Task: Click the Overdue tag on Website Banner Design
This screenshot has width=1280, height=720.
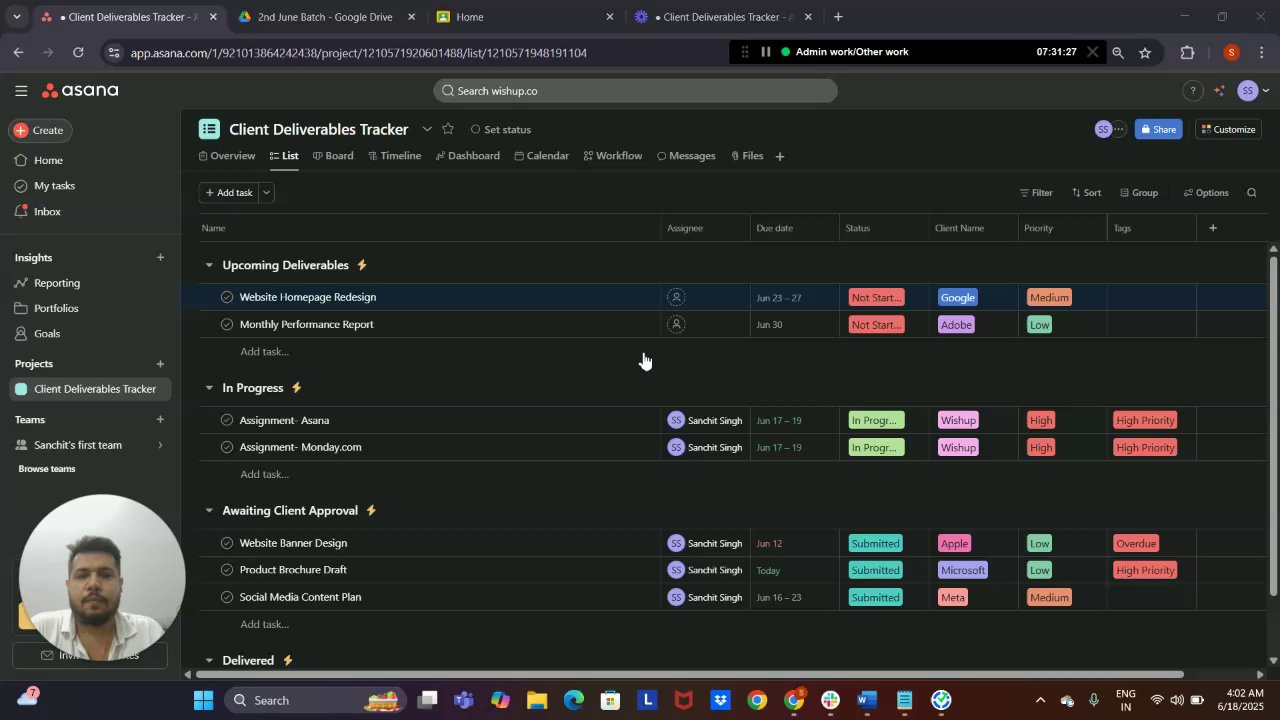Action: 1136,543
